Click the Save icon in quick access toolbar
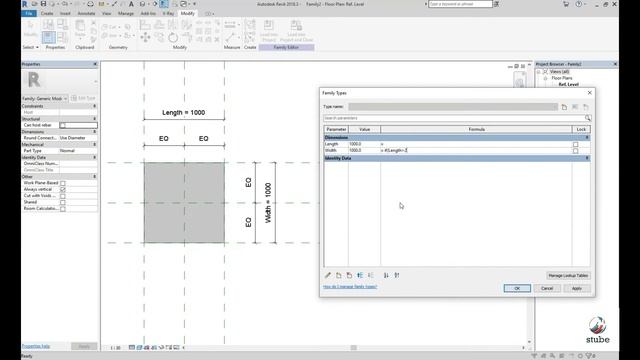This screenshot has height=360, width=640. click(x=43, y=4)
